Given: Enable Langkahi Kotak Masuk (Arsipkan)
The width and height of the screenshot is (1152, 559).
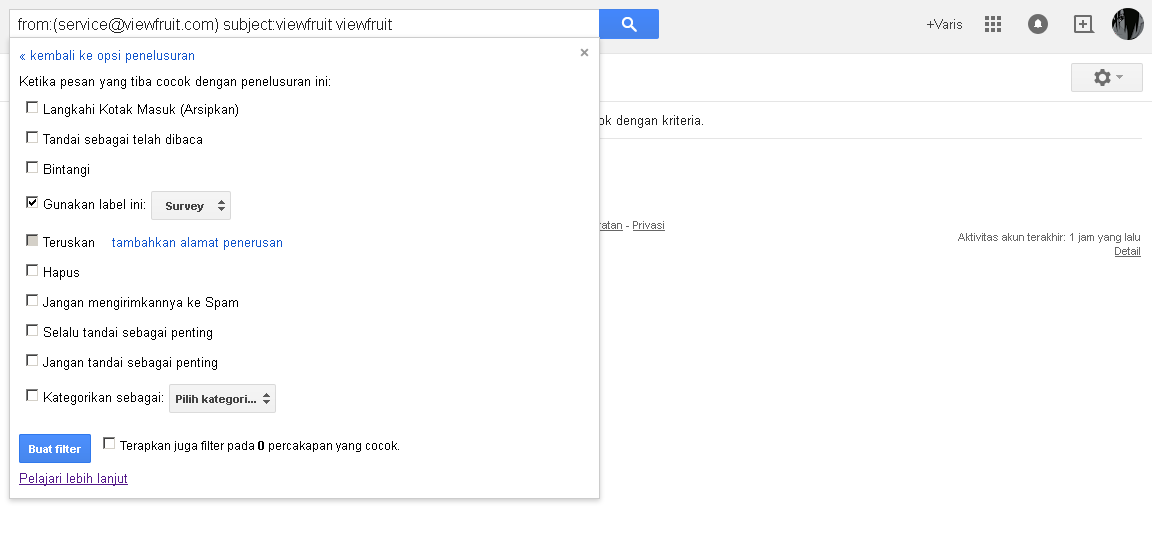Looking at the screenshot, I should (33, 108).
